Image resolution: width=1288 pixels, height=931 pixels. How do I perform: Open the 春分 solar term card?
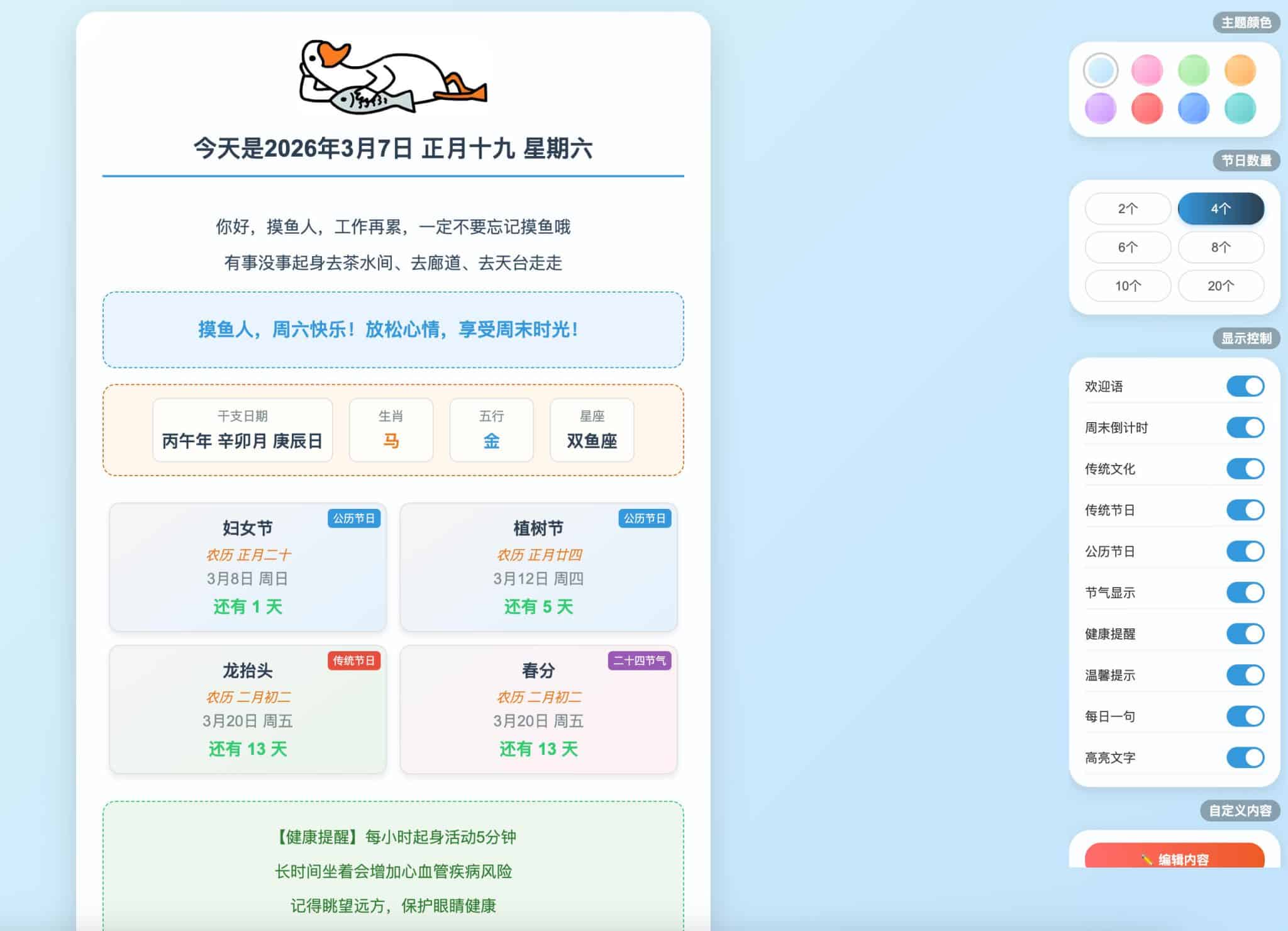pyautogui.click(x=538, y=710)
